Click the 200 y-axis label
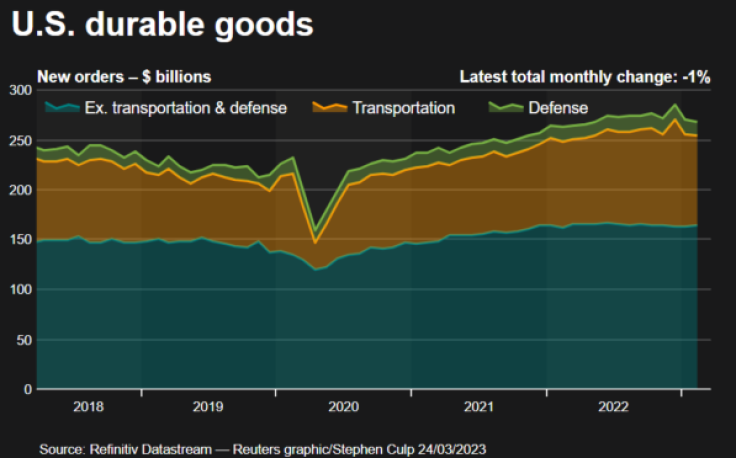 (x=21, y=190)
